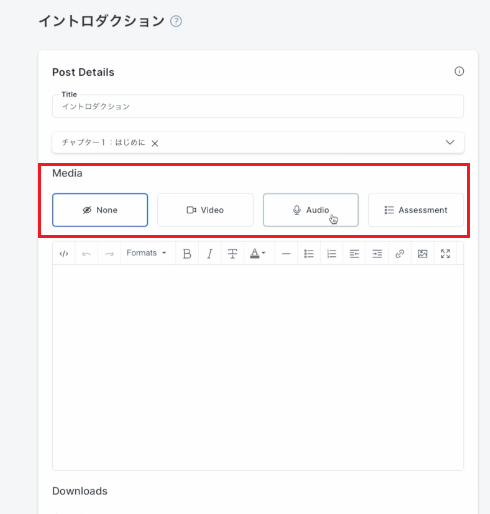490x514 pixels.
Task: Expand the chapter selection chevron
Action: point(450,142)
